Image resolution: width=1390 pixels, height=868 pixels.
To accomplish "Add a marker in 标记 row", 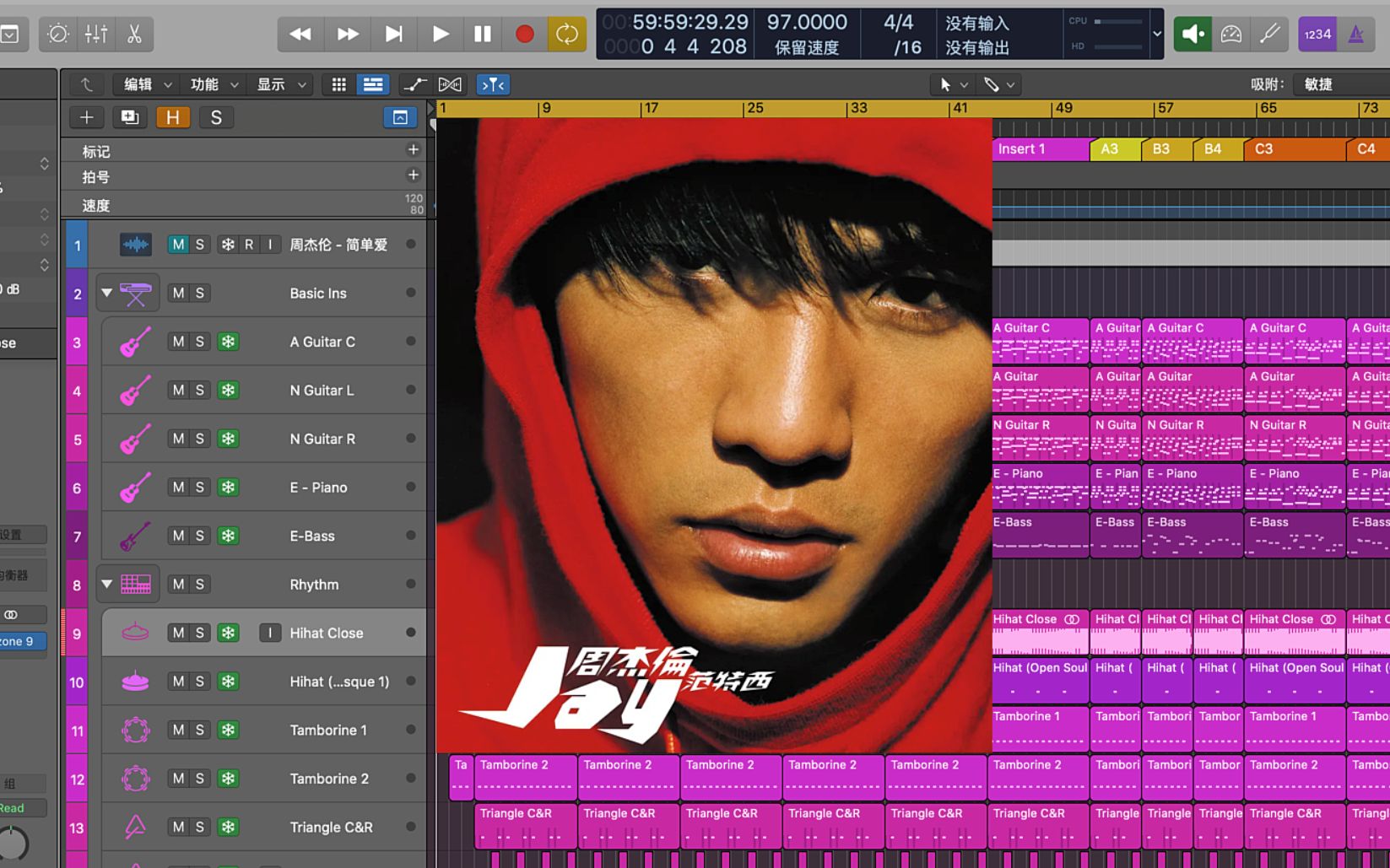I will click(413, 149).
